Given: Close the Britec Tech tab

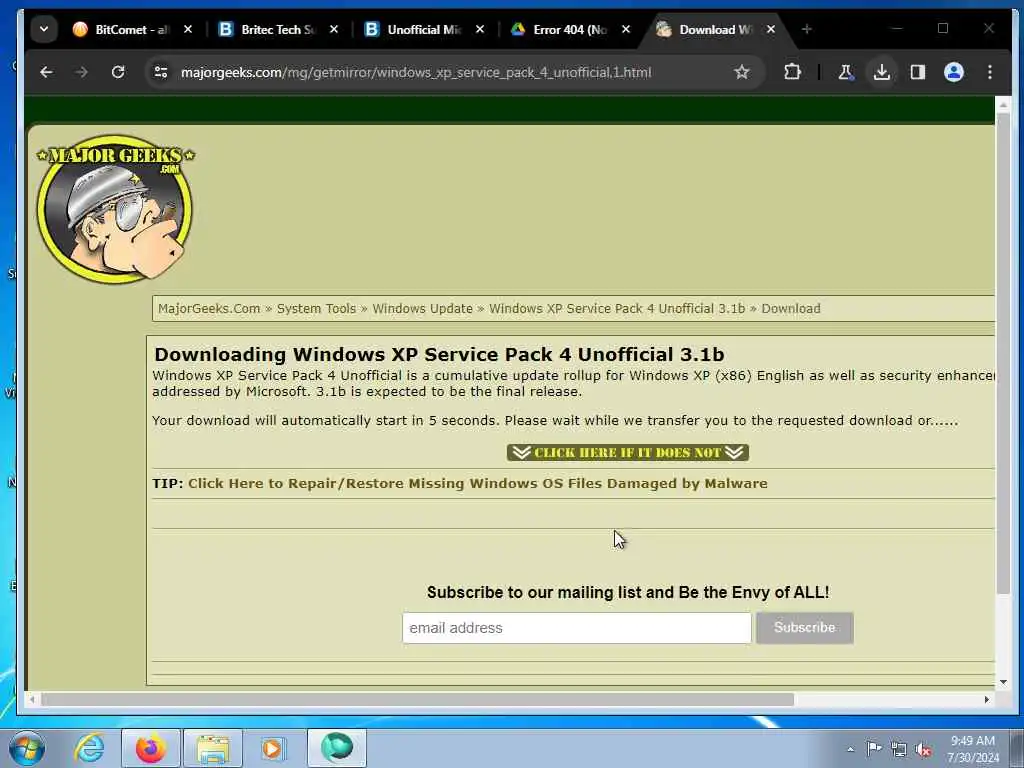Looking at the screenshot, I should coord(334,29).
